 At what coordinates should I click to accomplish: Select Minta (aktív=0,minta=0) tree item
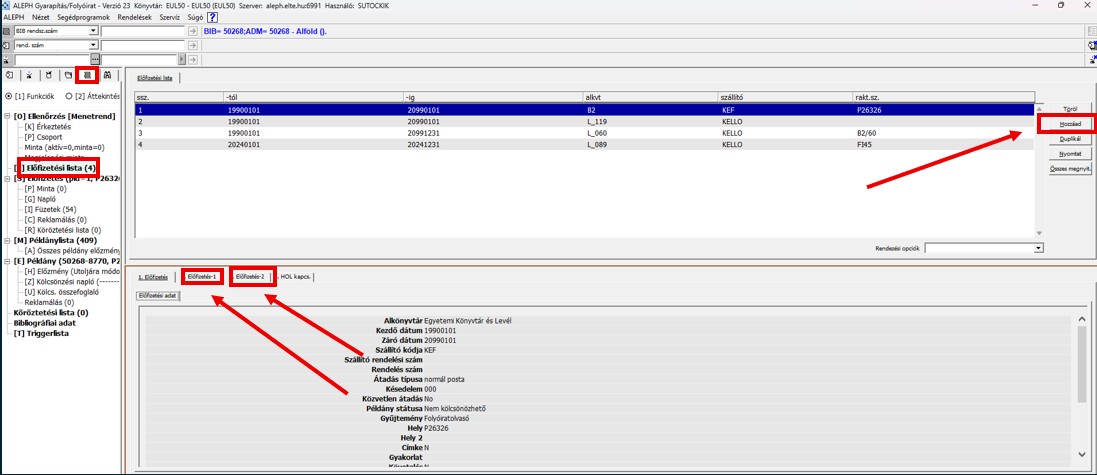pyautogui.click(x=64, y=148)
